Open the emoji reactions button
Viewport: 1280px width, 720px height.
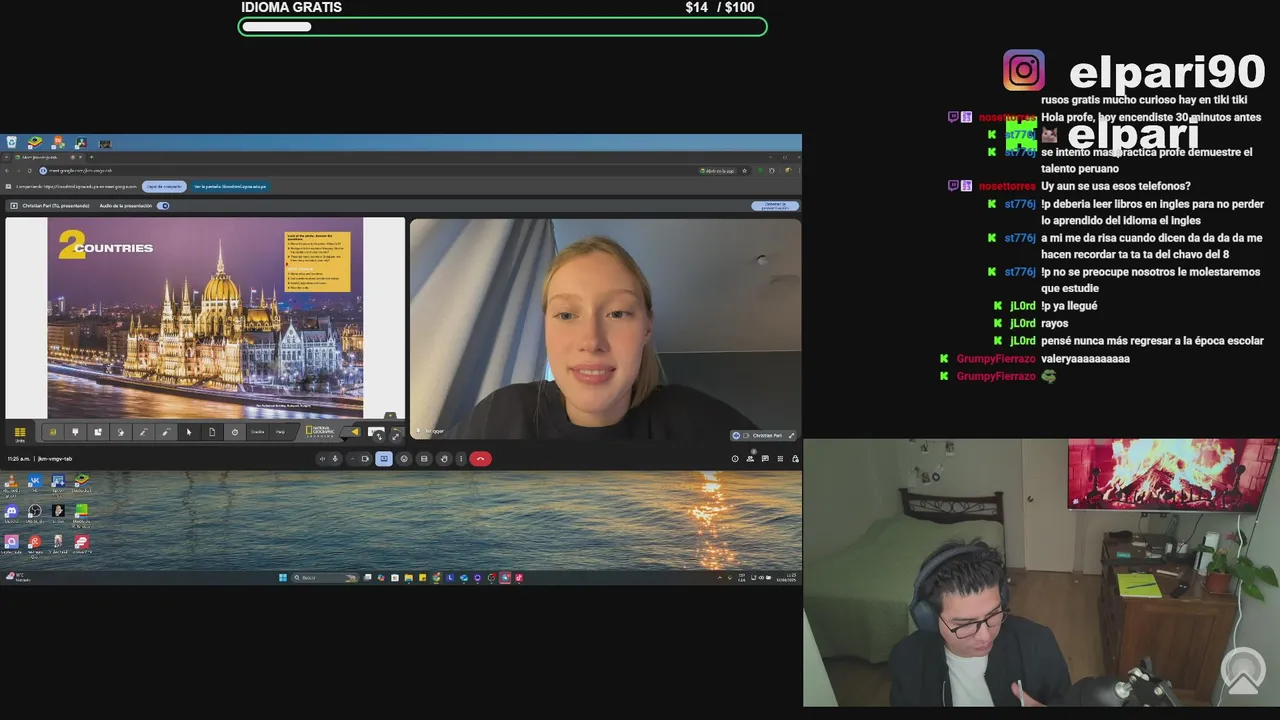click(404, 459)
